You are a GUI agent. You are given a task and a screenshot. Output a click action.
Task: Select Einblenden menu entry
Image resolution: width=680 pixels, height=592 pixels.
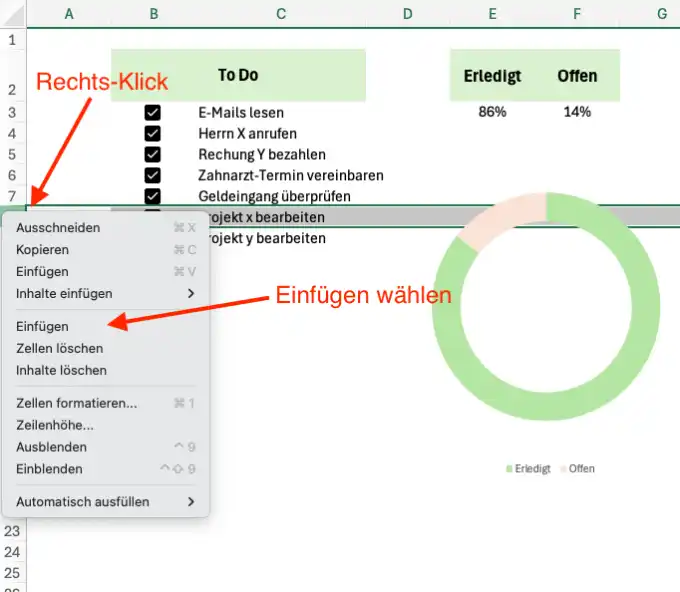105,469
